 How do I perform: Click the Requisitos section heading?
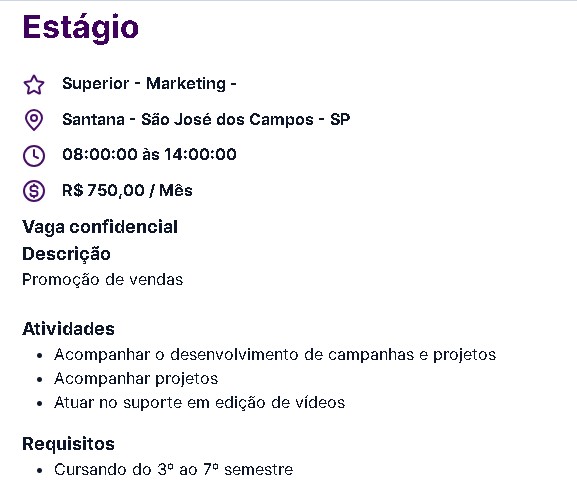click(68, 444)
